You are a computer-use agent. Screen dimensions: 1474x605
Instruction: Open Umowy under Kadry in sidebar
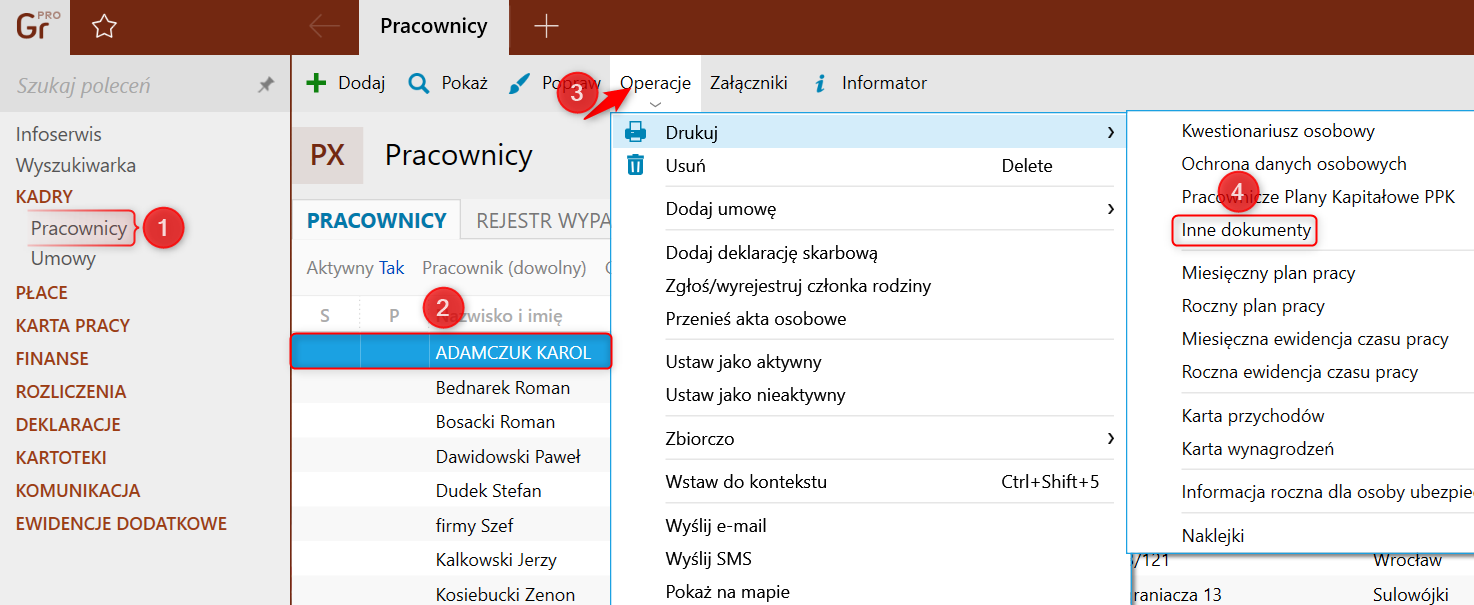[x=63, y=258]
